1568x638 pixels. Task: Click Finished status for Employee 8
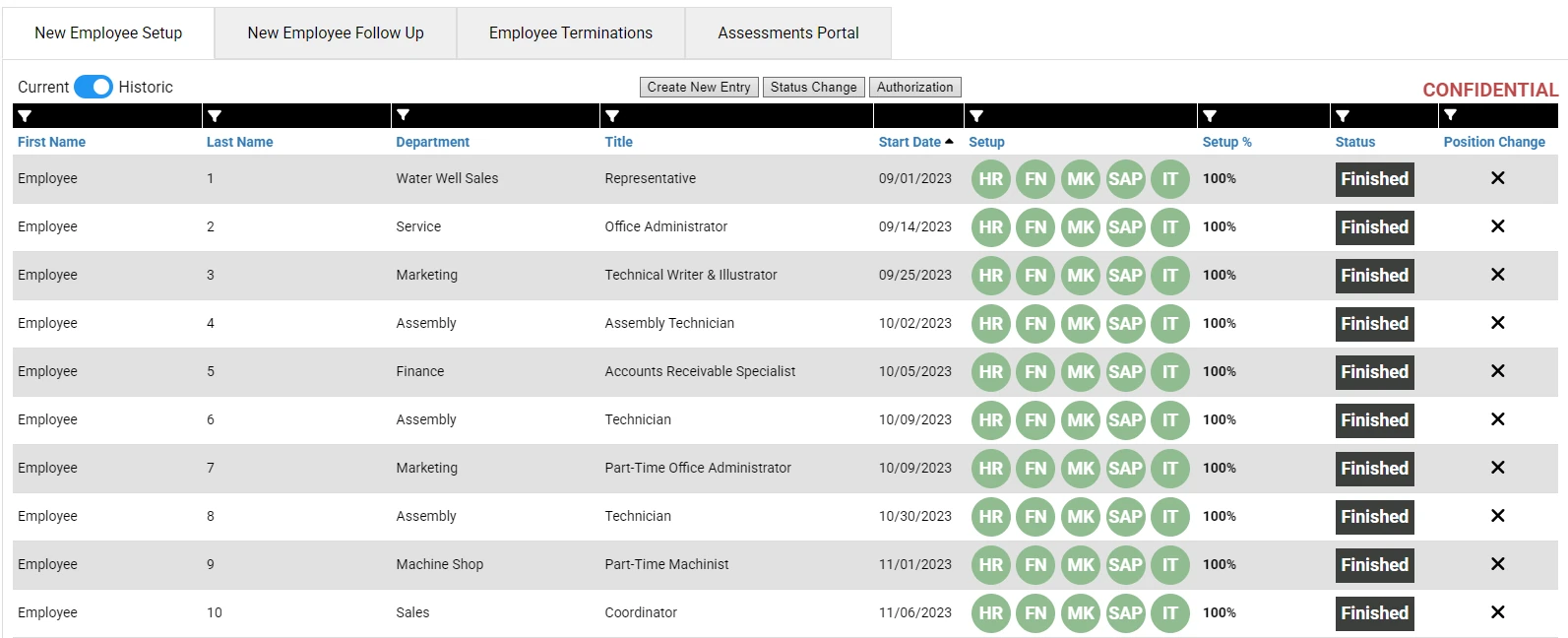1375,517
